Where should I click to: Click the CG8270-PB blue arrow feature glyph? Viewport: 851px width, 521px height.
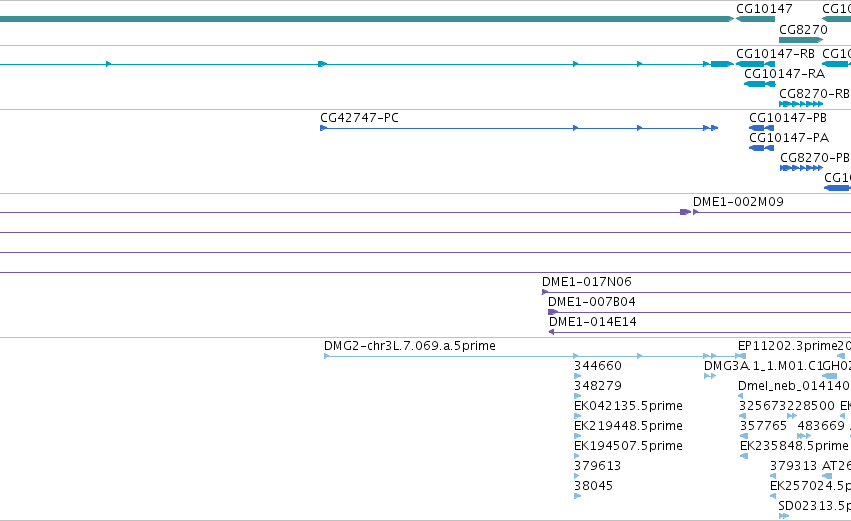802,168
